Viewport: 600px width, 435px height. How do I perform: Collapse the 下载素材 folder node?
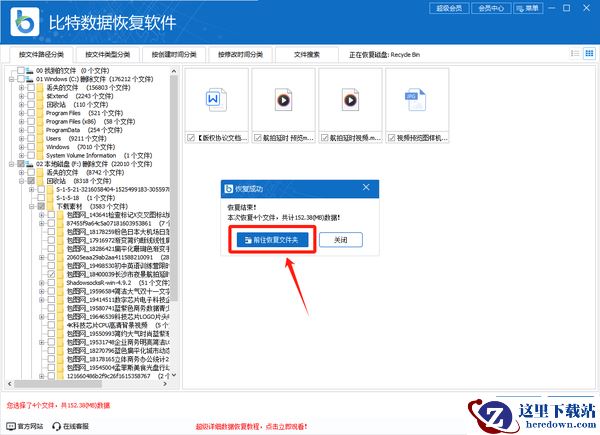(x=31, y=206)
